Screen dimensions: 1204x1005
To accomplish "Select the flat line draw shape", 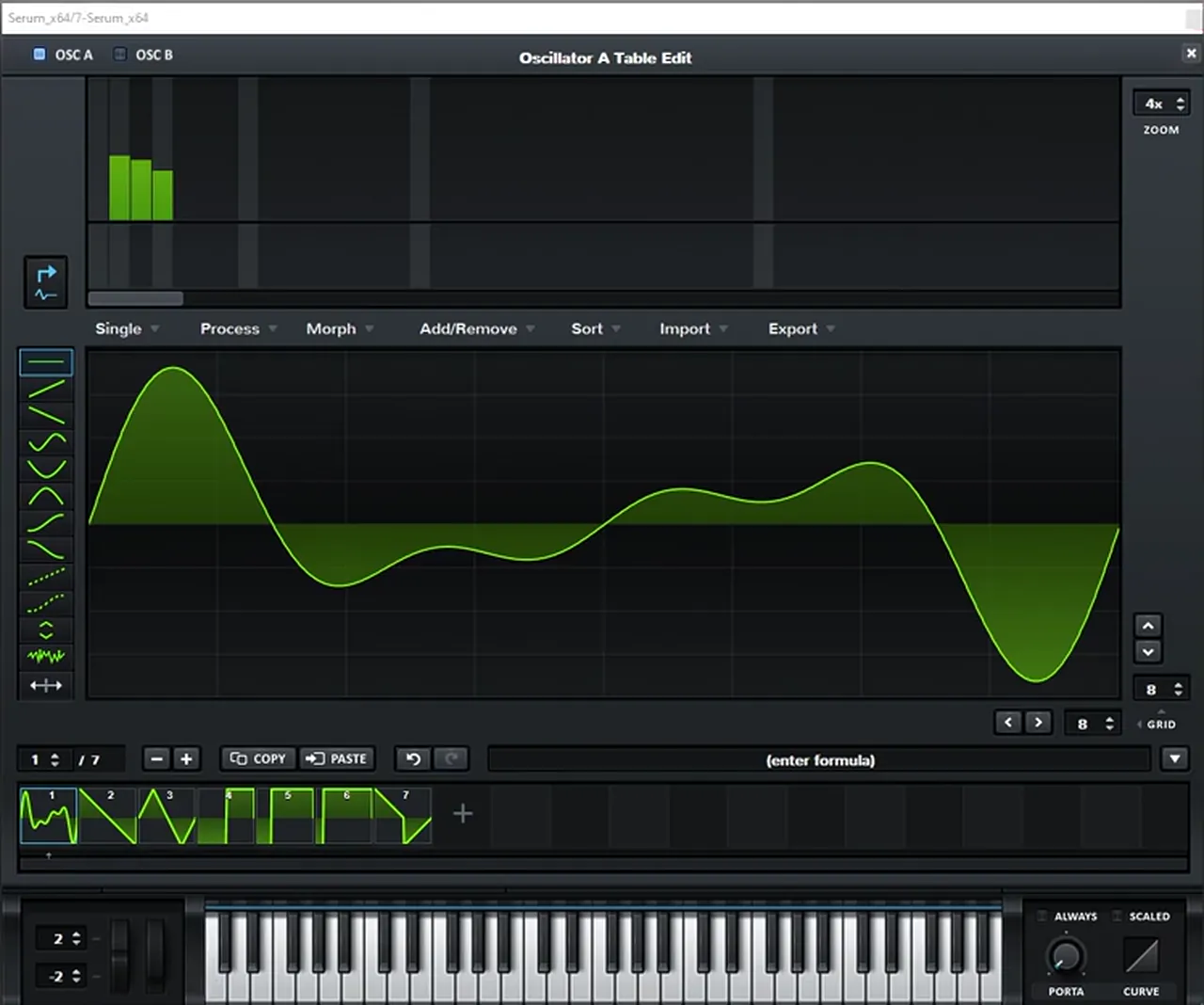I will 46,361.
